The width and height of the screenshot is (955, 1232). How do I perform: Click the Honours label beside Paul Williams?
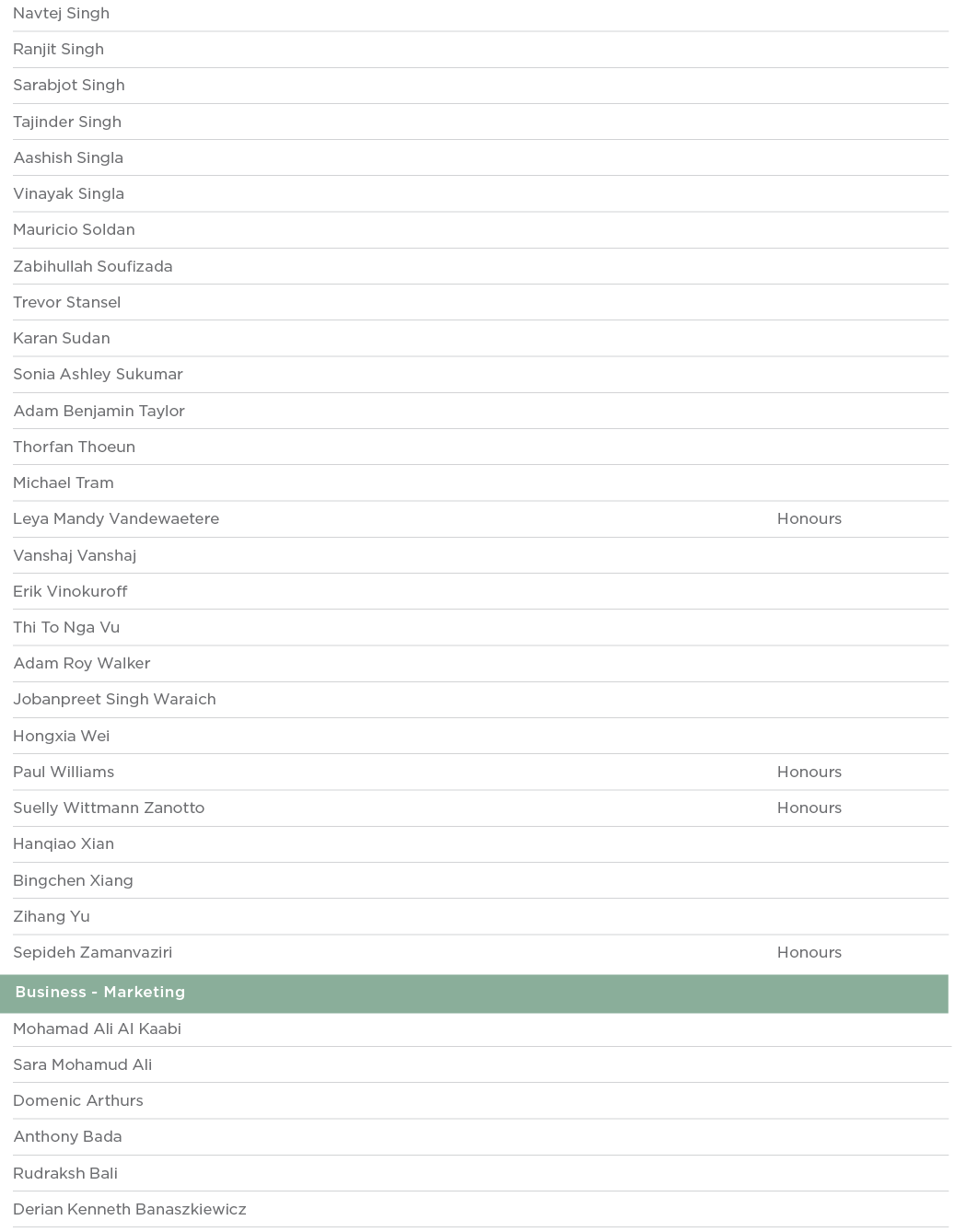point(809,772)
